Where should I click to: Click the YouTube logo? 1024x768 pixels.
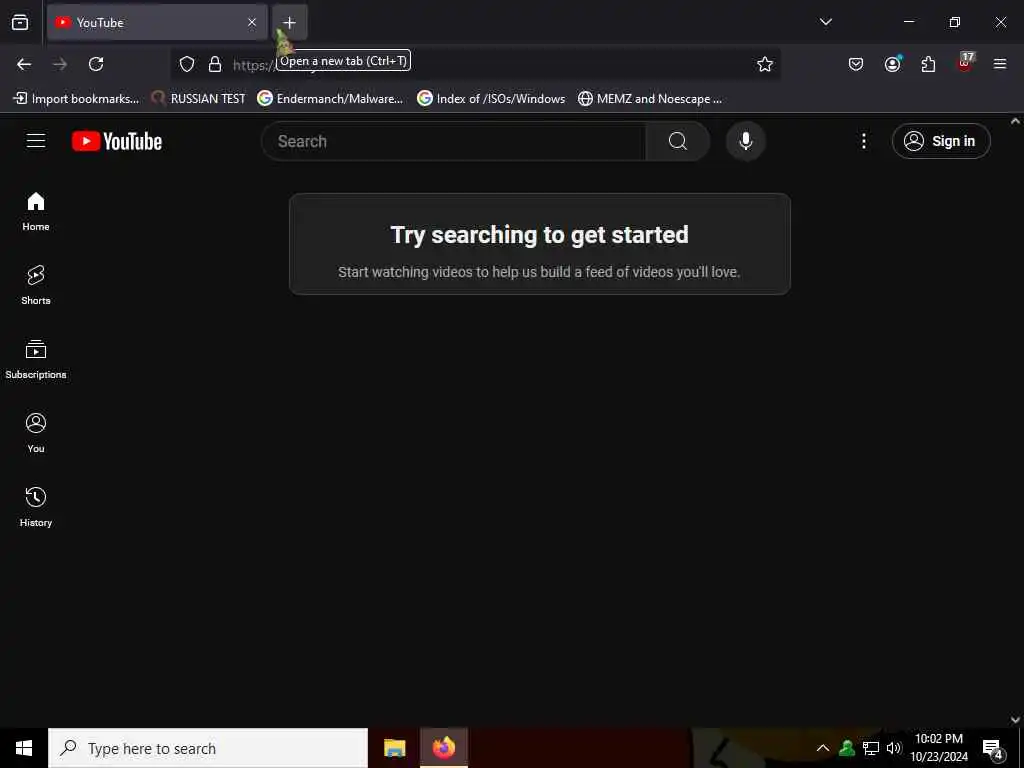tap(117, 141)
